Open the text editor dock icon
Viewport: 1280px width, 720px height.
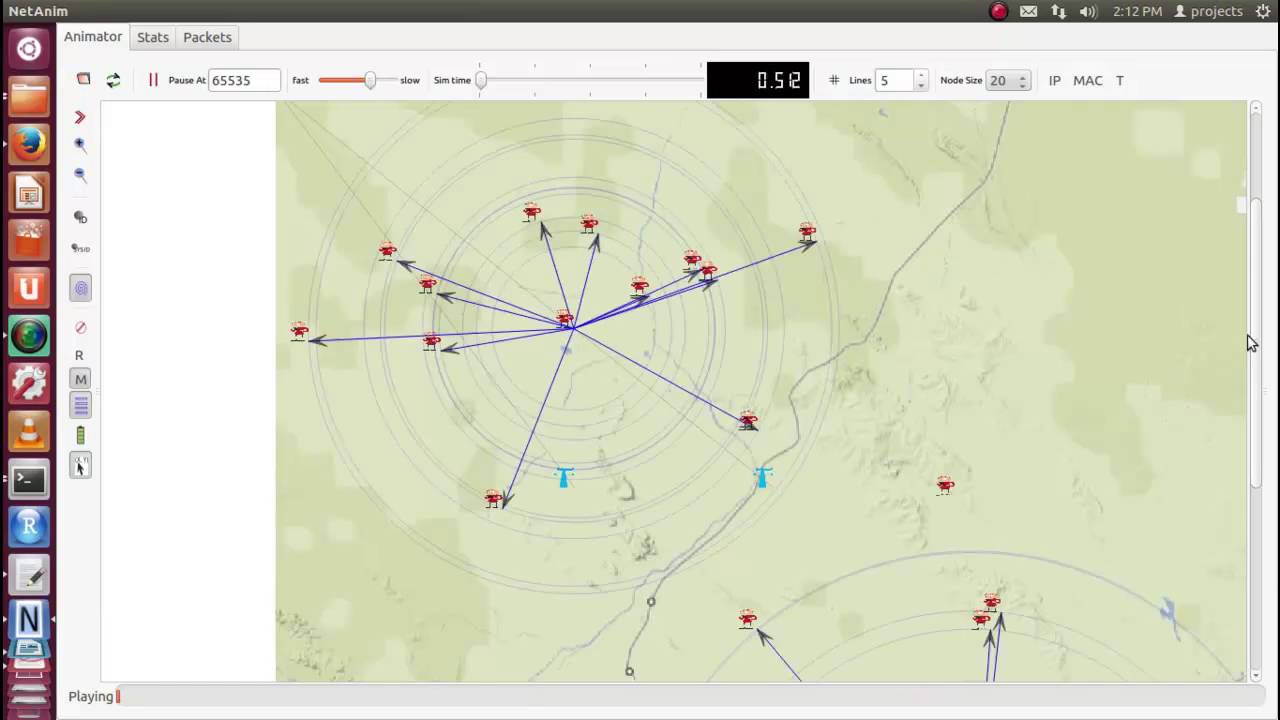click(x=29, y=576)
